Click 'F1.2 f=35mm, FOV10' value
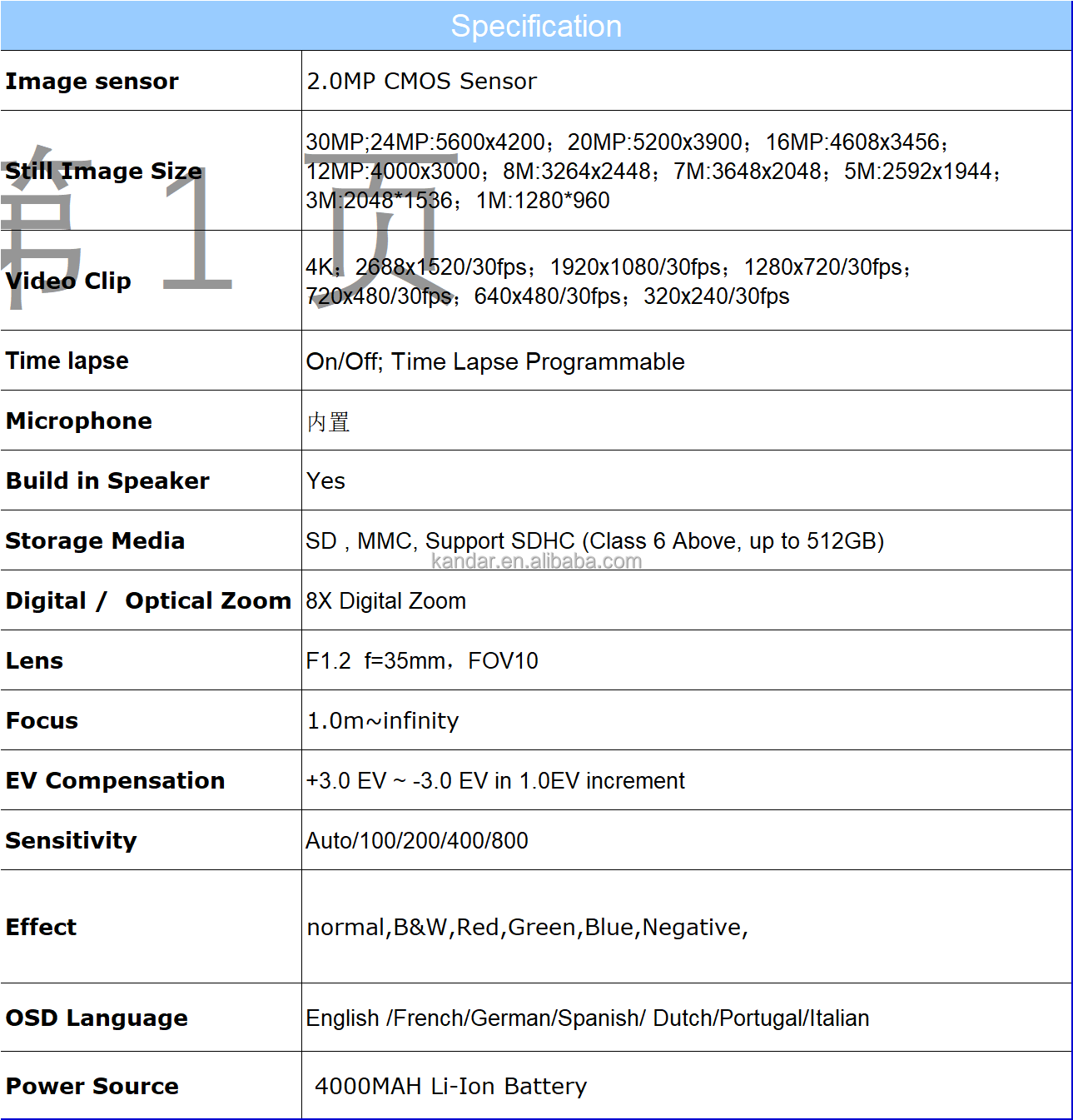The image size is (1073, 1120). coord(422,660)
